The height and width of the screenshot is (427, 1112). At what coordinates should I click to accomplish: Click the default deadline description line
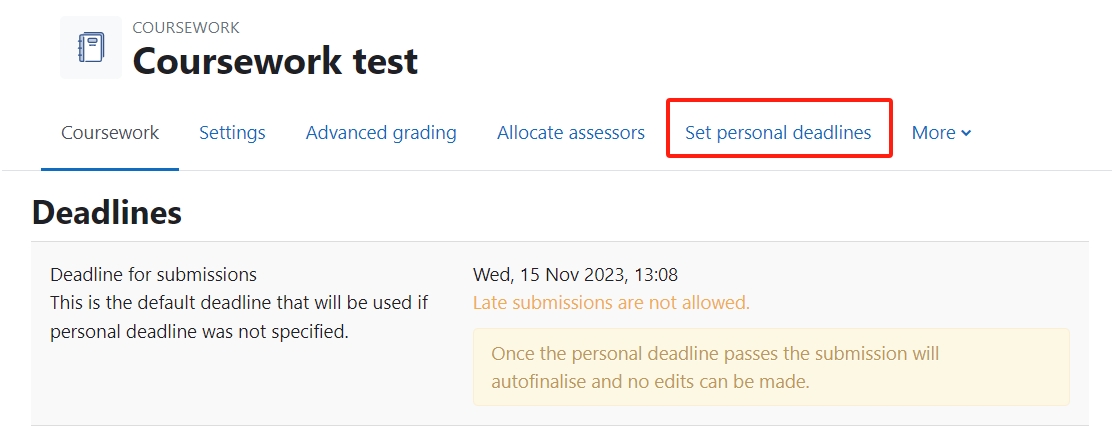tap(239, 303)
